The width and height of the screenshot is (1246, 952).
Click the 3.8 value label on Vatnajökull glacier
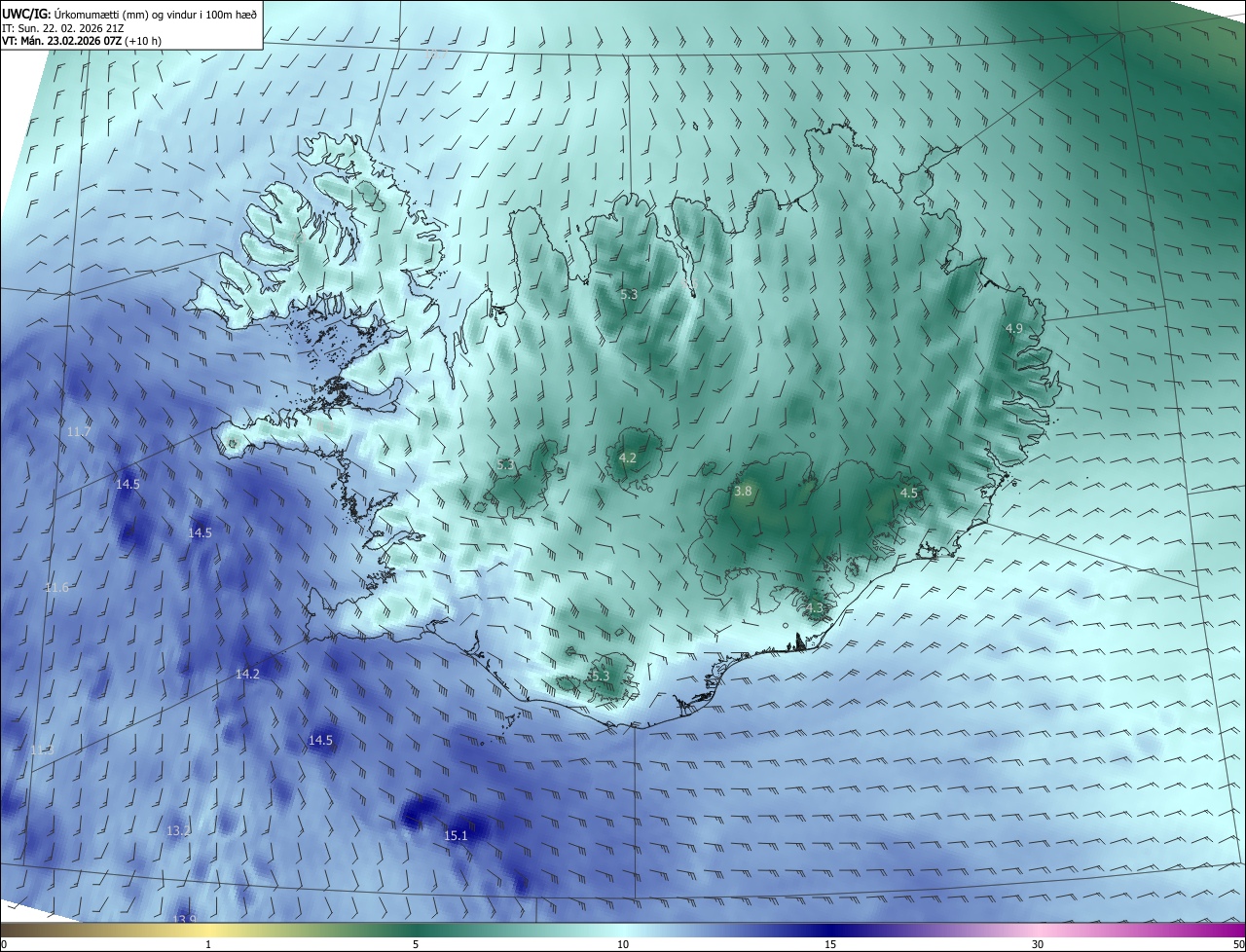(743, 492)
